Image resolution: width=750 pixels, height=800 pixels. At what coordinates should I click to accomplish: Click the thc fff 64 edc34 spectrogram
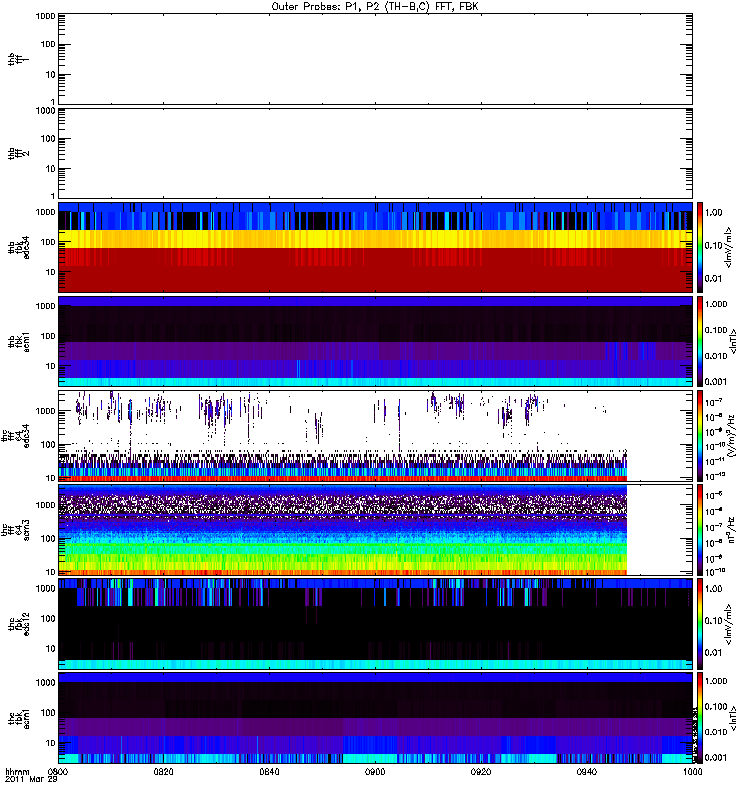(342, 436)
